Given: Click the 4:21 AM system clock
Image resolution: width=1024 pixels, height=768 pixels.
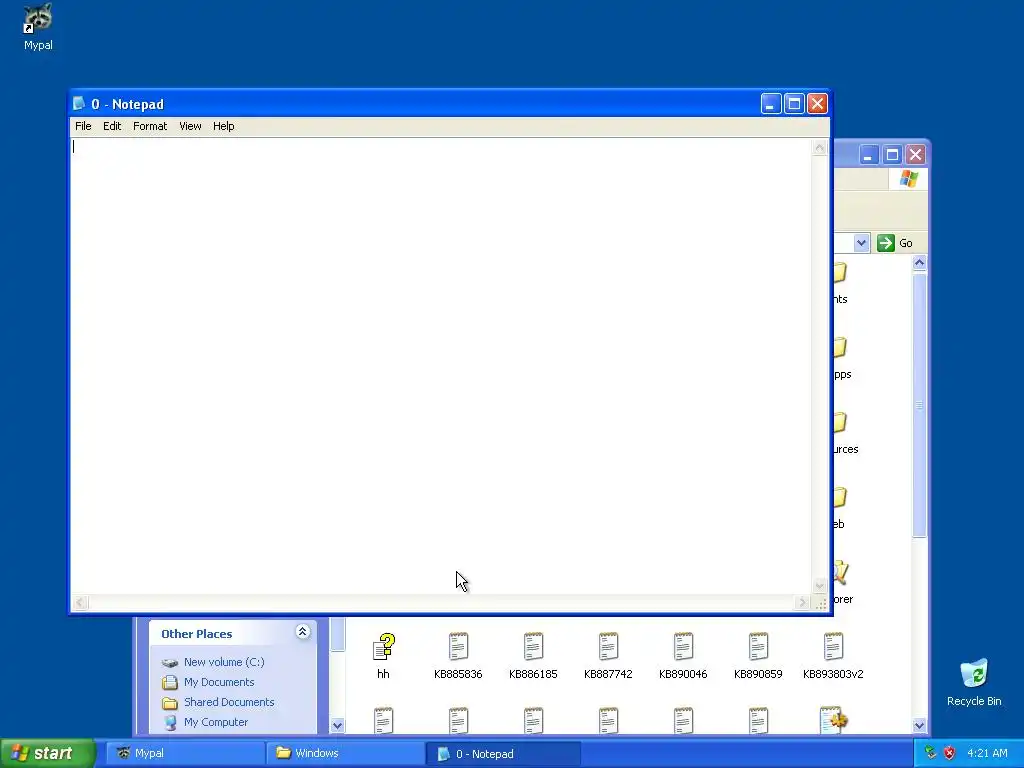Looking at the screenshot, I should click(x=987, y=753).
